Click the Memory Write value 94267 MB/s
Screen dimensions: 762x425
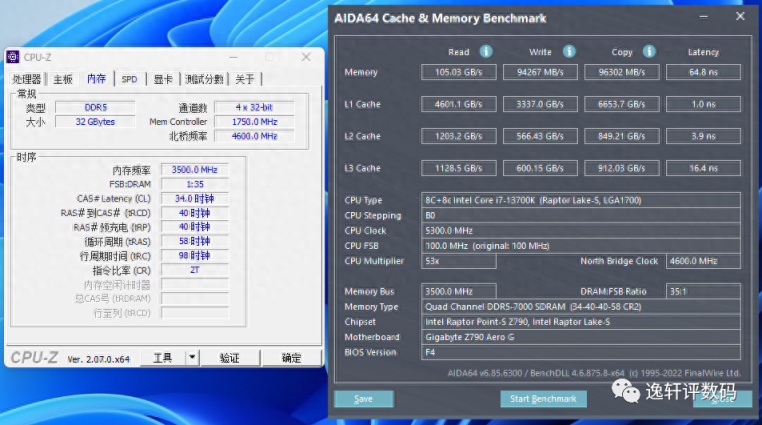point(540,72)
